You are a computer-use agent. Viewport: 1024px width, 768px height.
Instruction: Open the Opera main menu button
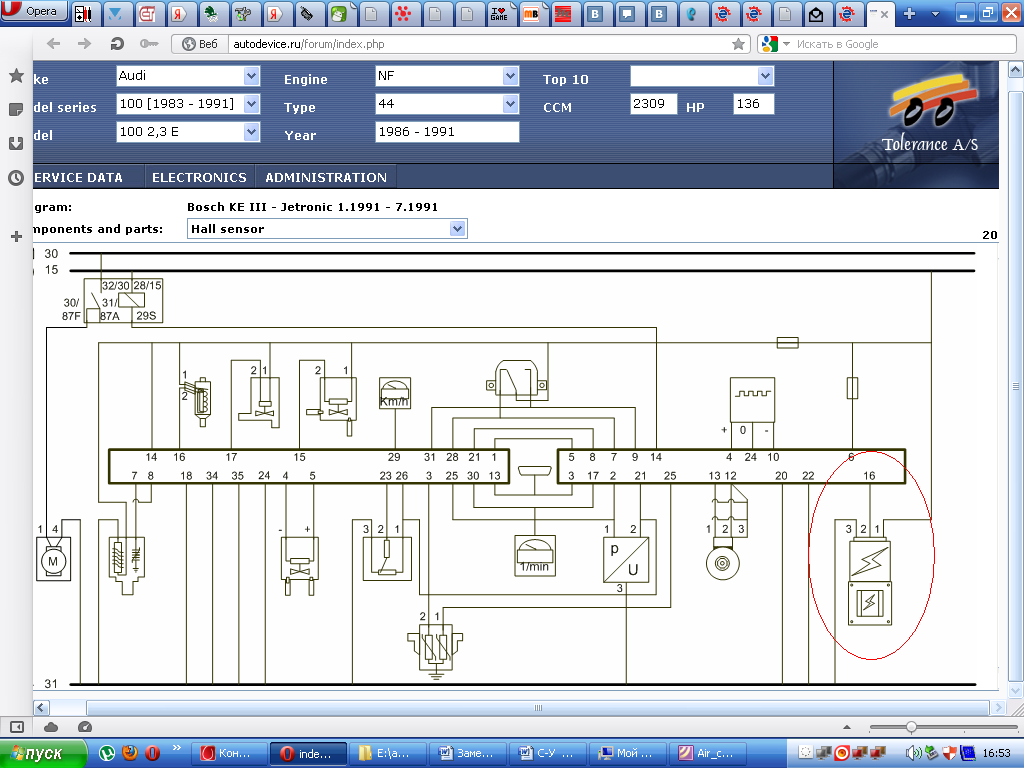coord(34,10)
